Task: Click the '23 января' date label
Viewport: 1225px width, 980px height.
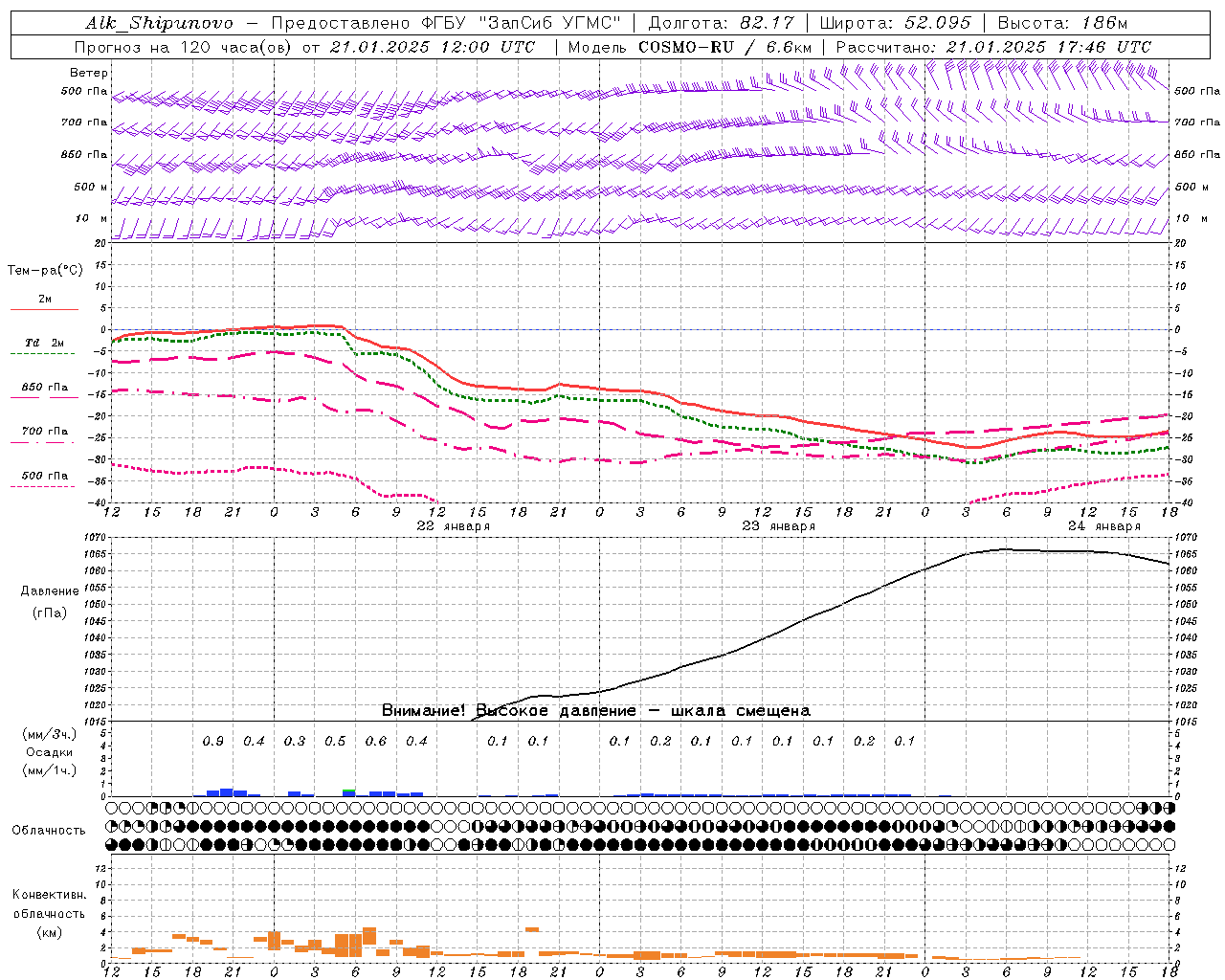Action: 778,526
